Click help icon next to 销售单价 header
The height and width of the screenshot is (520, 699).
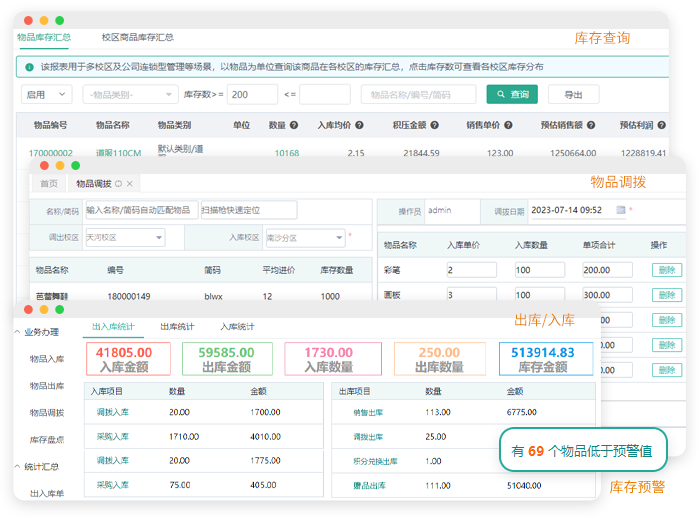[x=508, y=125]
